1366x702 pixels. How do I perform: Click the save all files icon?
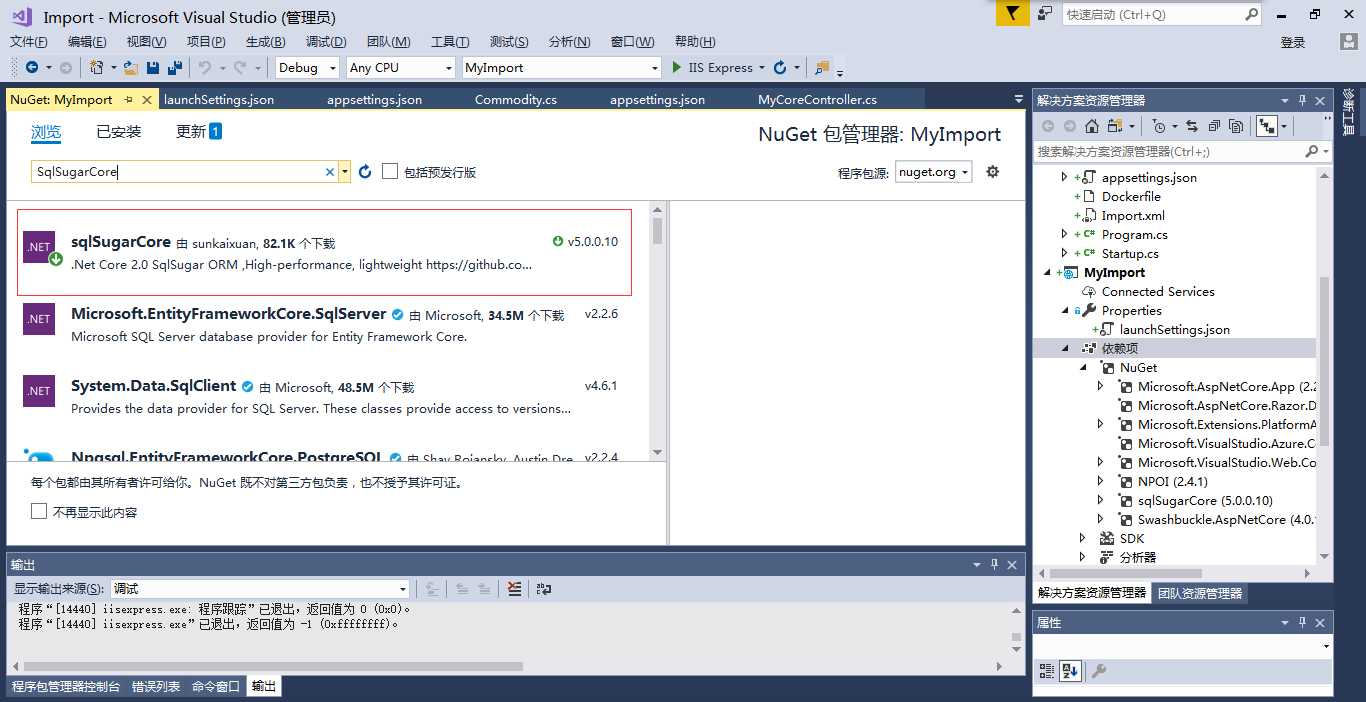(x=175, y=68)
